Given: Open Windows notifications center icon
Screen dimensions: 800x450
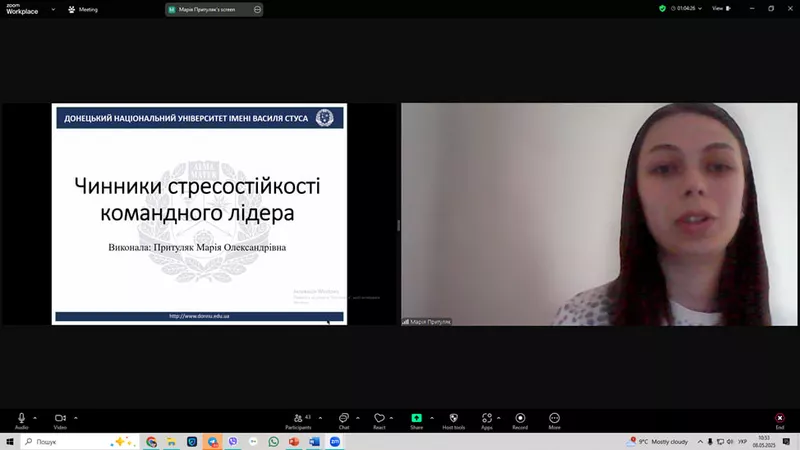Looking at the screenshot, I should [x=786, y=442].
